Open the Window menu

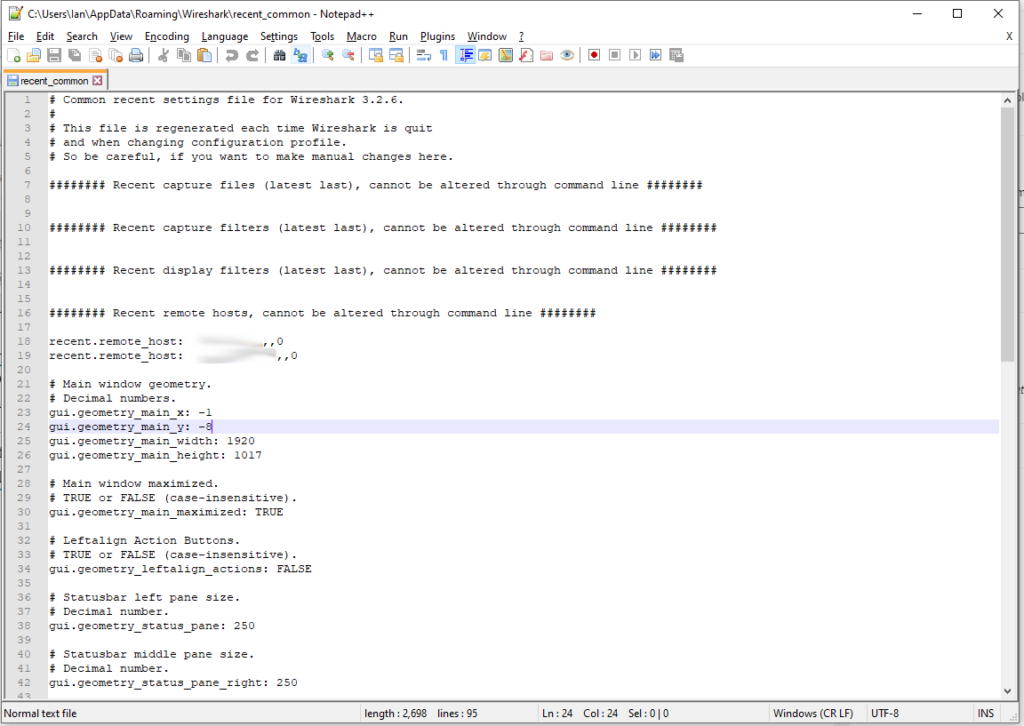[487, 37]
